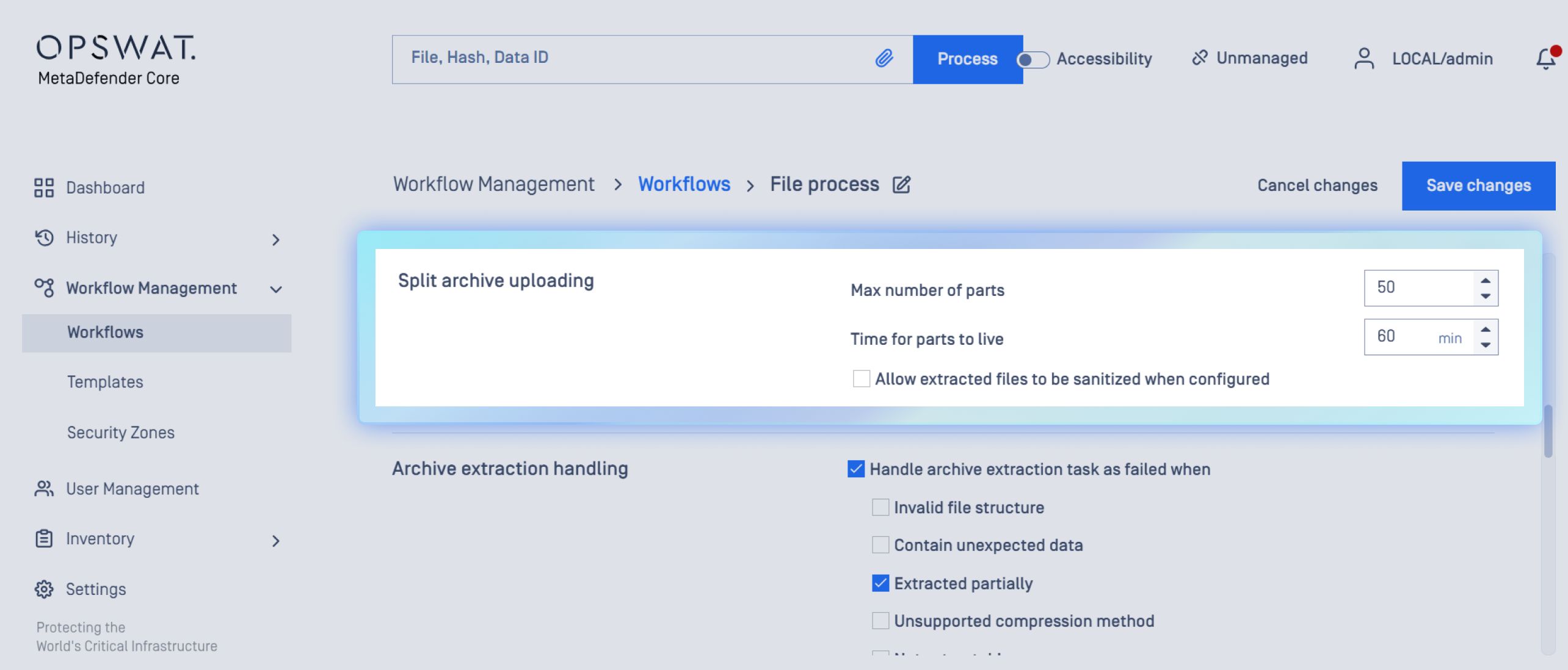Viewport: 1568px width, 670px height.
Task: Click the edit pencil next to File process
Action: pyautogui.click(x=901, y=184)
